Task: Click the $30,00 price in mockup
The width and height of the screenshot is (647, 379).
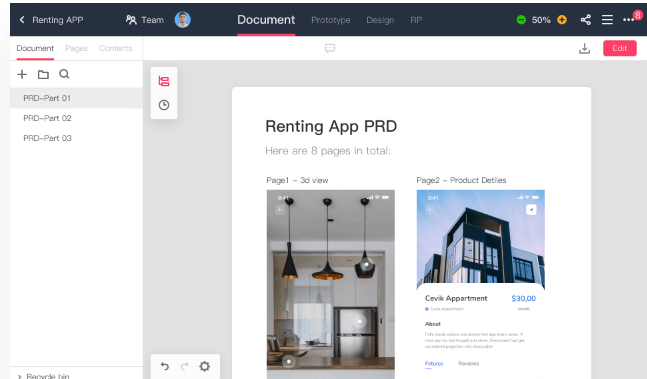Action: tap(524, 298)
